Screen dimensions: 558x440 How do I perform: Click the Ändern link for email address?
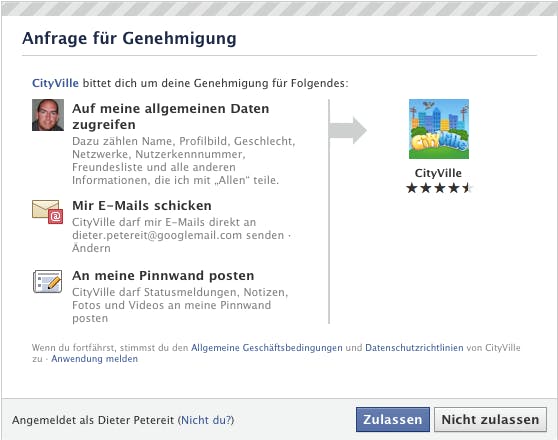pyautogui.click(x=91, y=248)
